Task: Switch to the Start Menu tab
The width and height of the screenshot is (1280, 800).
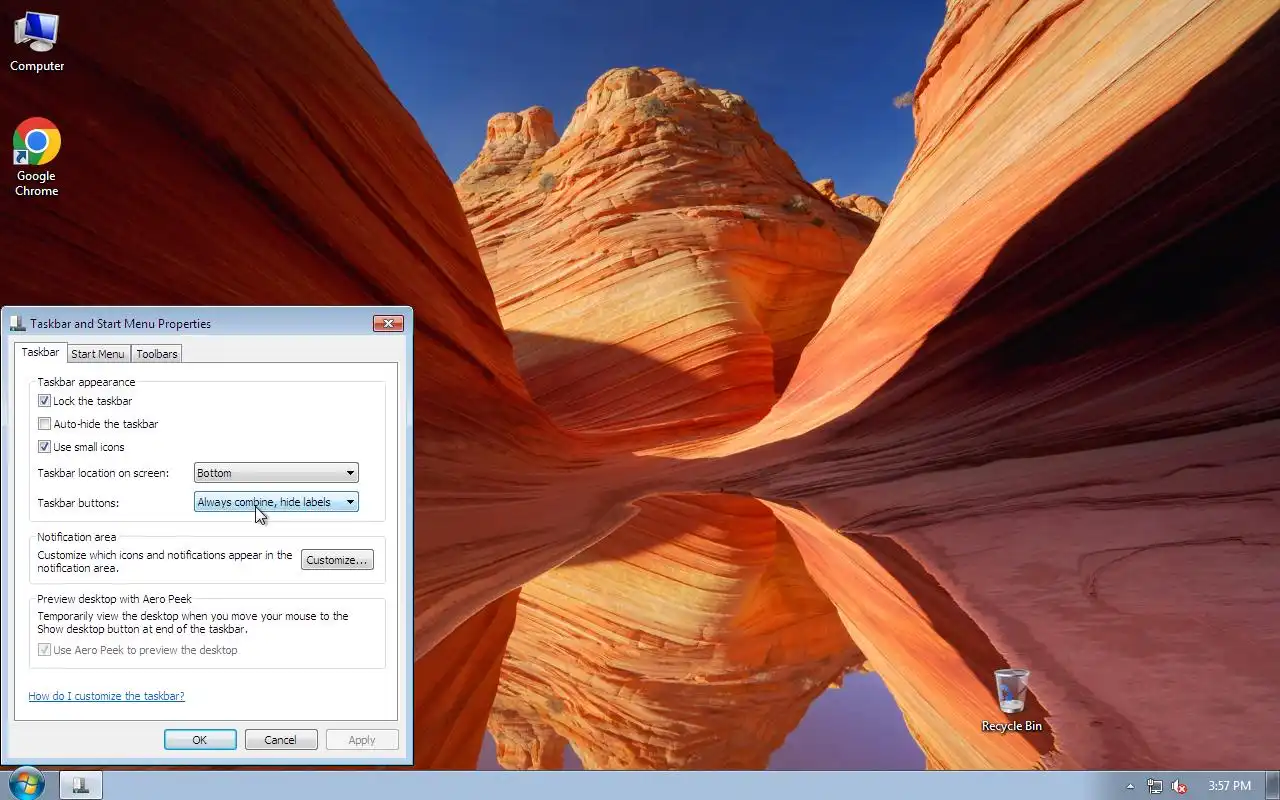Action: point(98,353)
